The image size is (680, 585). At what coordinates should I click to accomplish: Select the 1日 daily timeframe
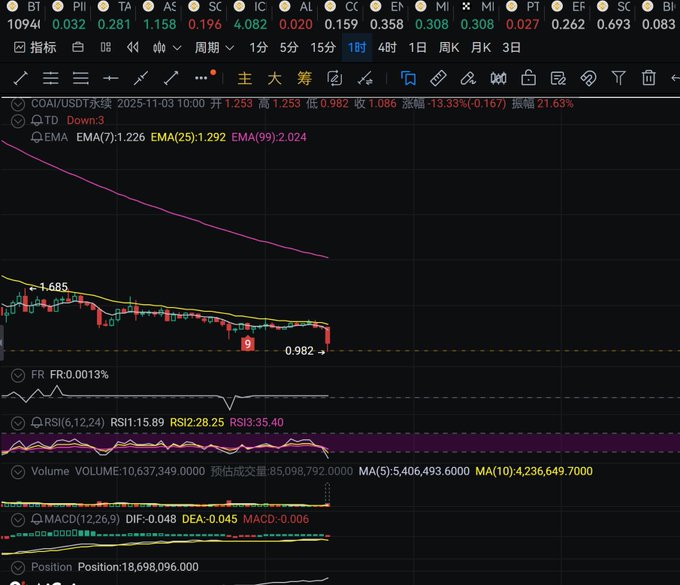coord(418,47)
